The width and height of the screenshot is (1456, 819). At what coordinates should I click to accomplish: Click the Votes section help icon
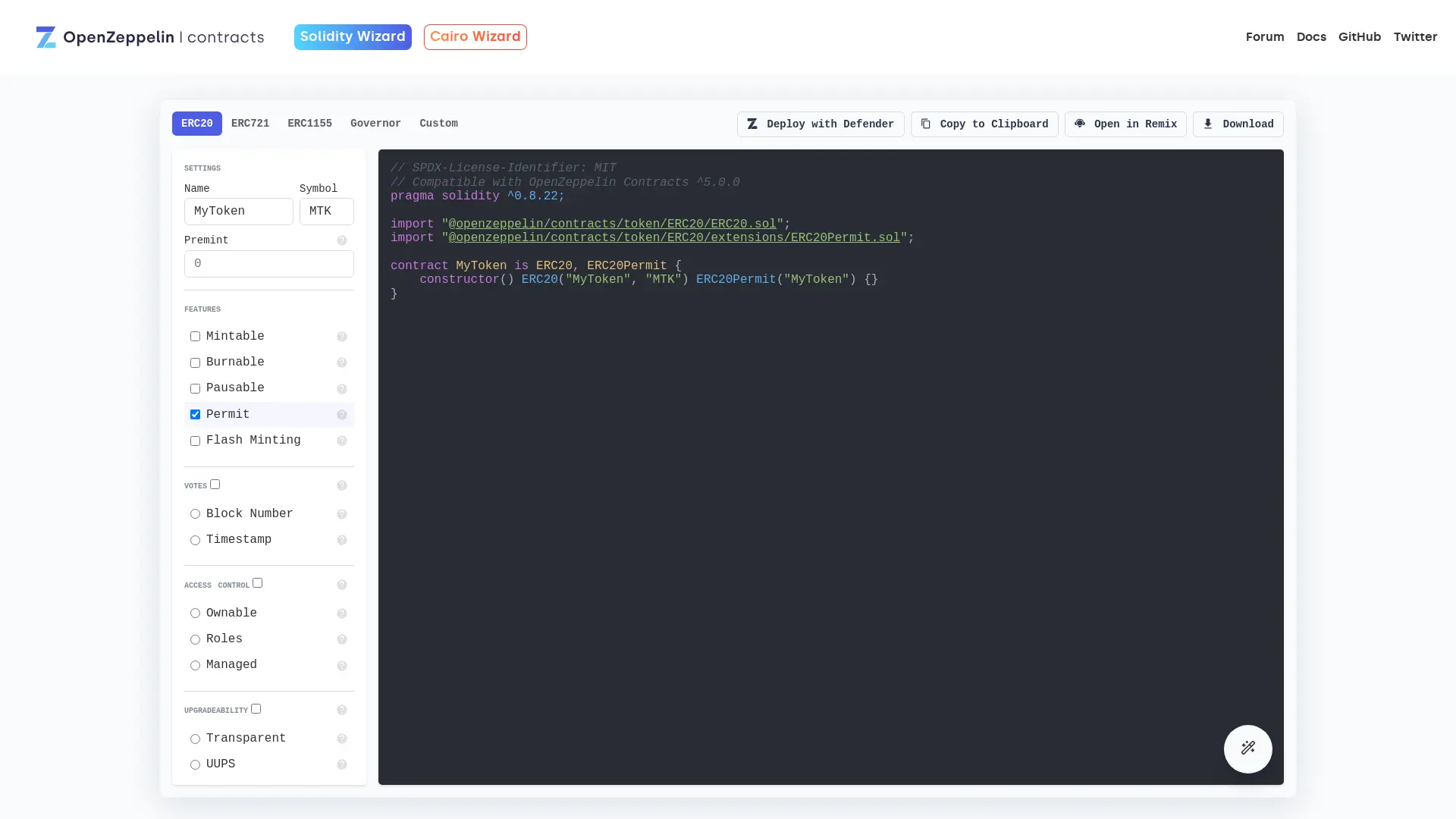(342, 485)
